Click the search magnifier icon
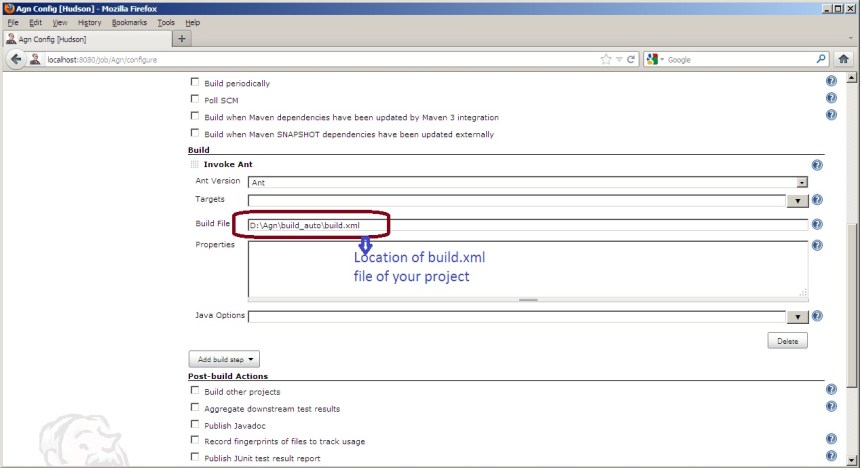The height and width of the screenshot is (468, 860). click(821, 59)
